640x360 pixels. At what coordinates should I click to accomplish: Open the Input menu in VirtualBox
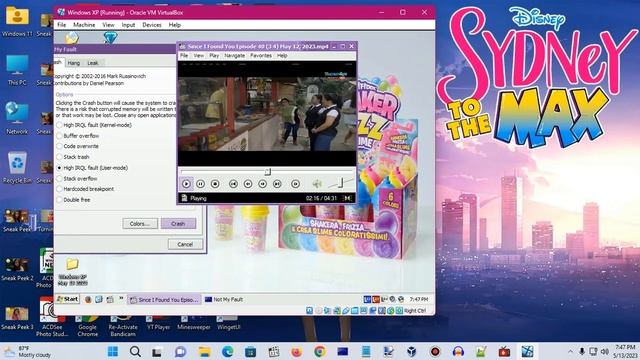pyautogui.click(x=128, y=25)
